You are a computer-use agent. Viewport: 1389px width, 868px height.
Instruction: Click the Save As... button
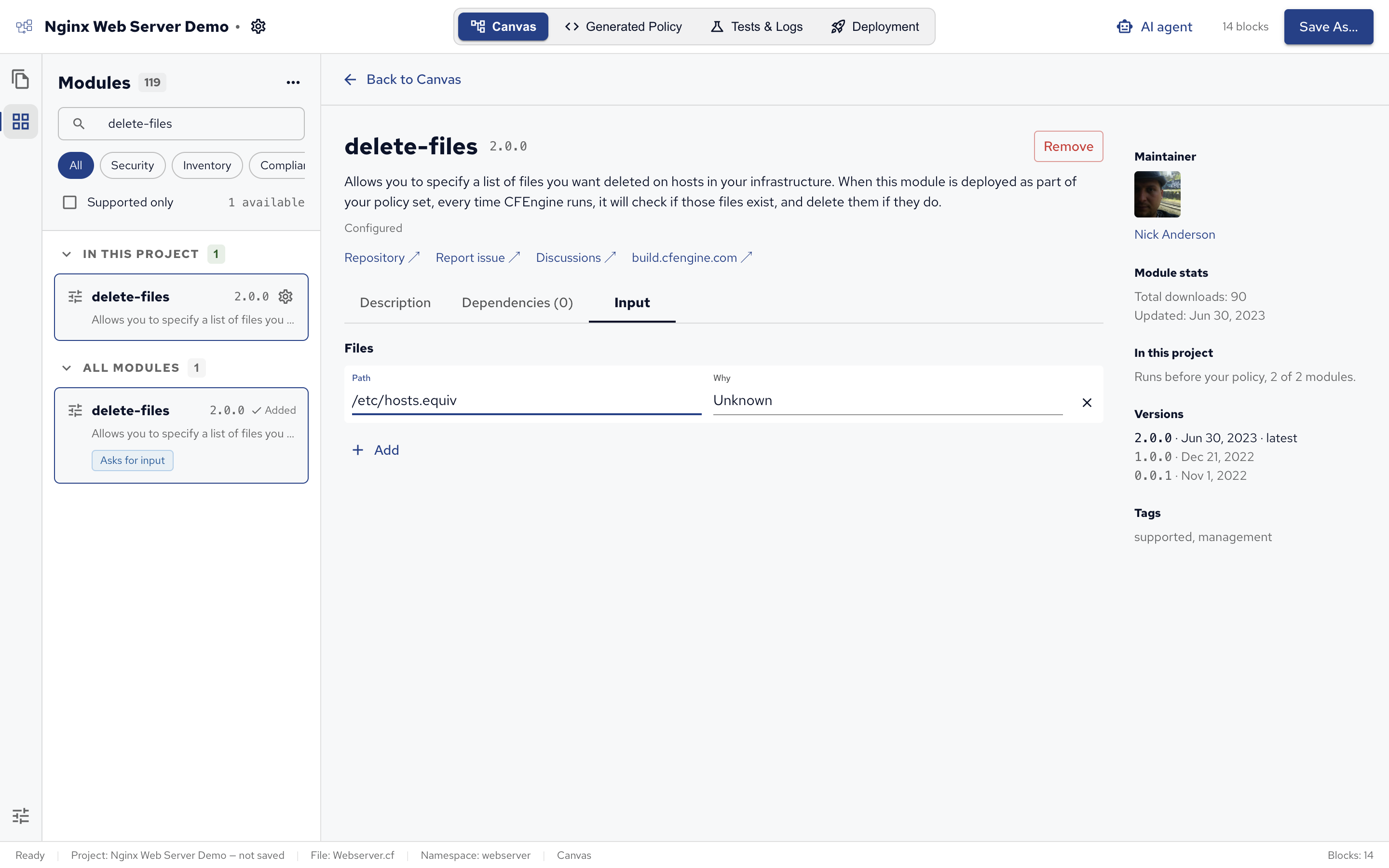click(x=1328, y=27)
